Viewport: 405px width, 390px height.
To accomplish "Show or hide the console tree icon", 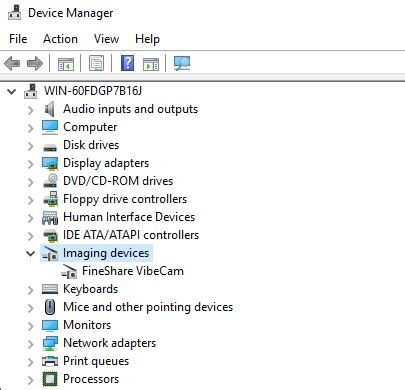I will [x=66, y=64].
